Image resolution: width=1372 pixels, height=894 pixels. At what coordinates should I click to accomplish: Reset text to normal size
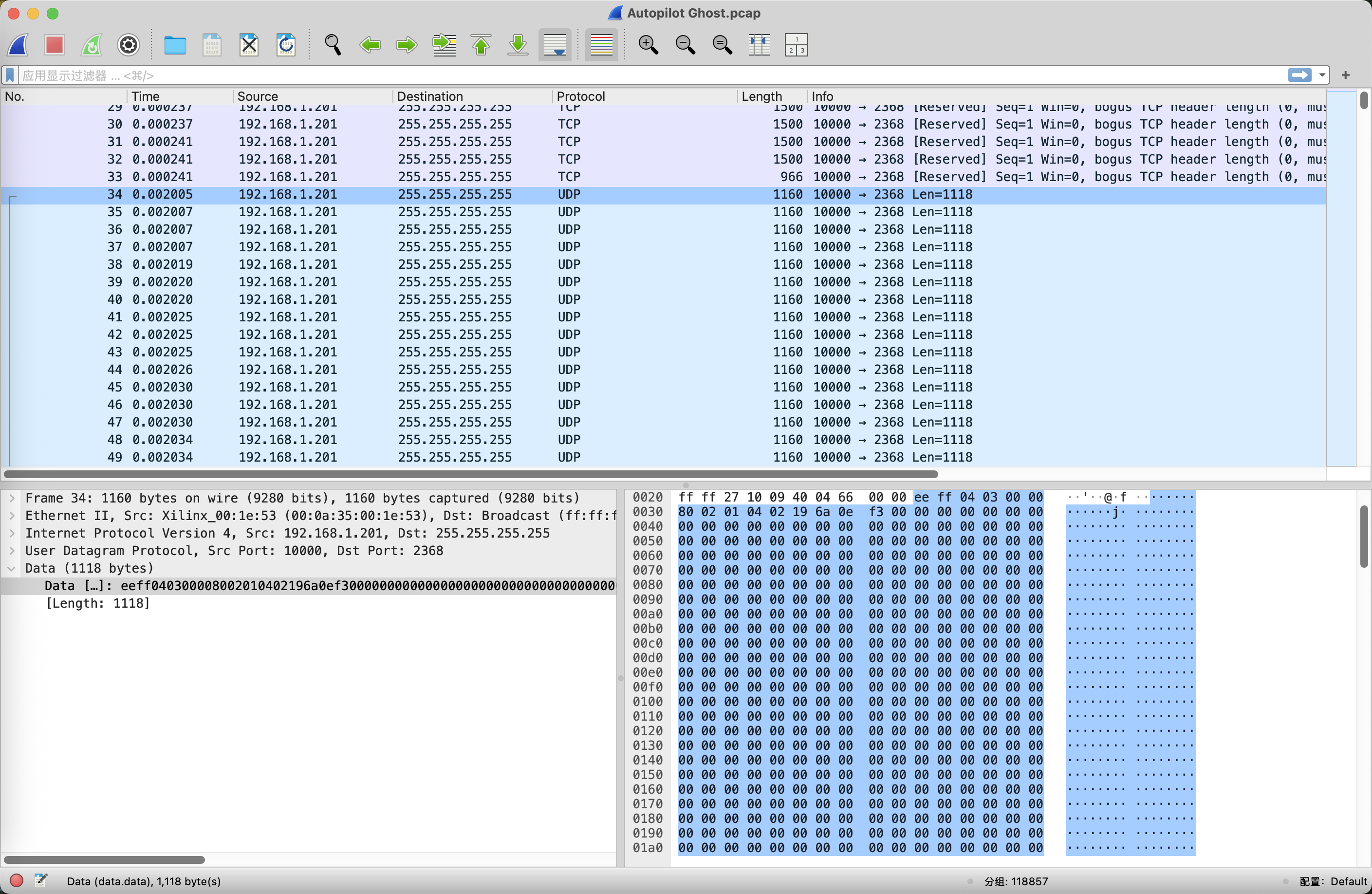coord(722,44)
